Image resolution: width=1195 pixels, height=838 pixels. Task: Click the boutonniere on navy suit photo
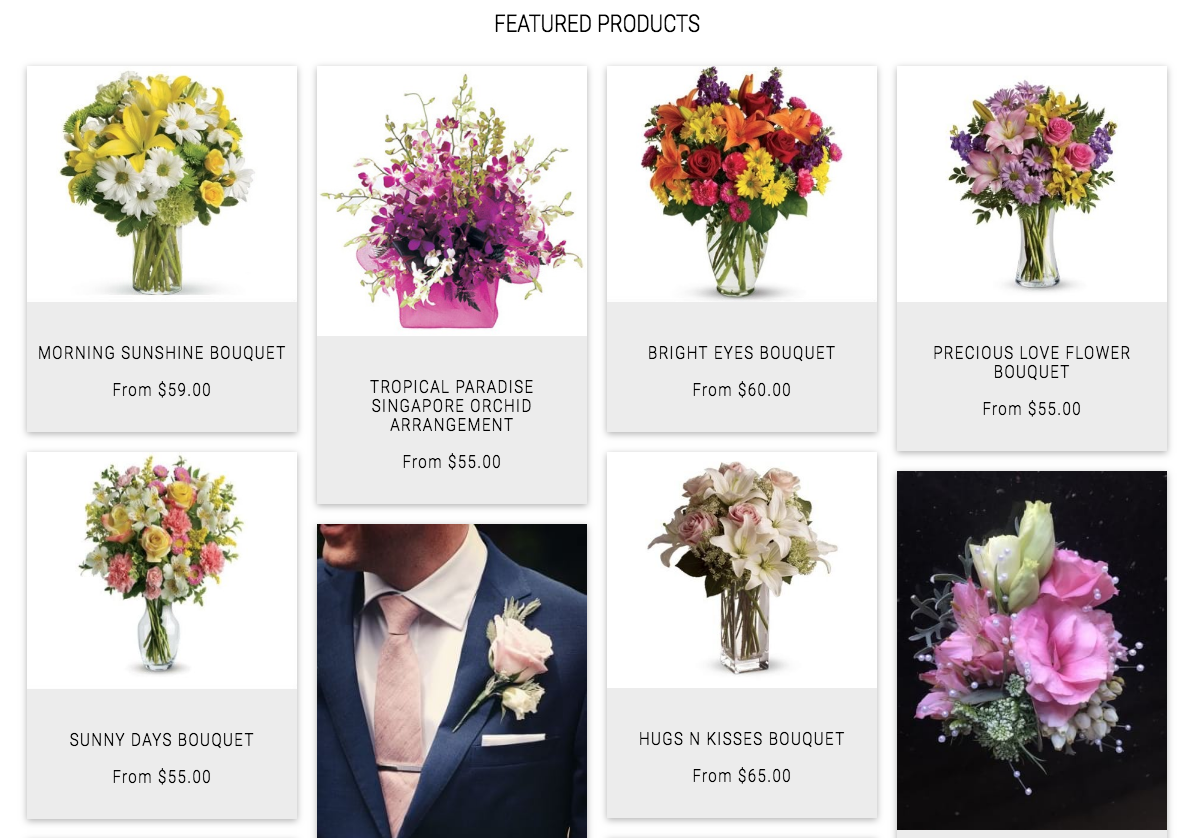(x=452, y=681)
